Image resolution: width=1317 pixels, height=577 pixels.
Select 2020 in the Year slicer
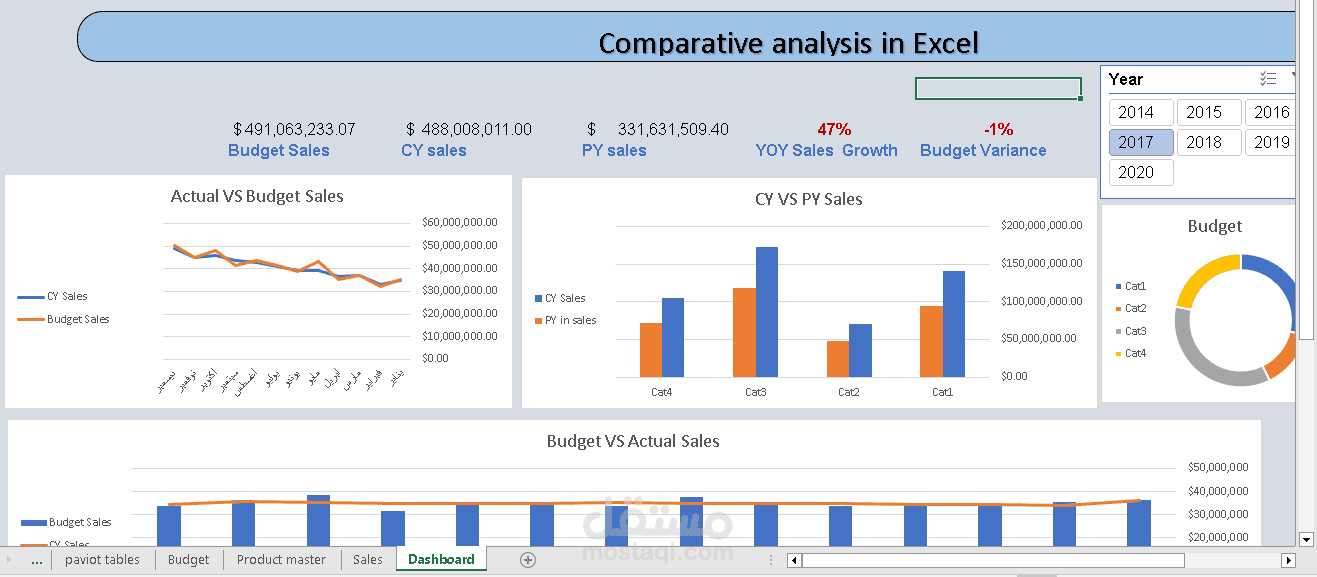1141,172
